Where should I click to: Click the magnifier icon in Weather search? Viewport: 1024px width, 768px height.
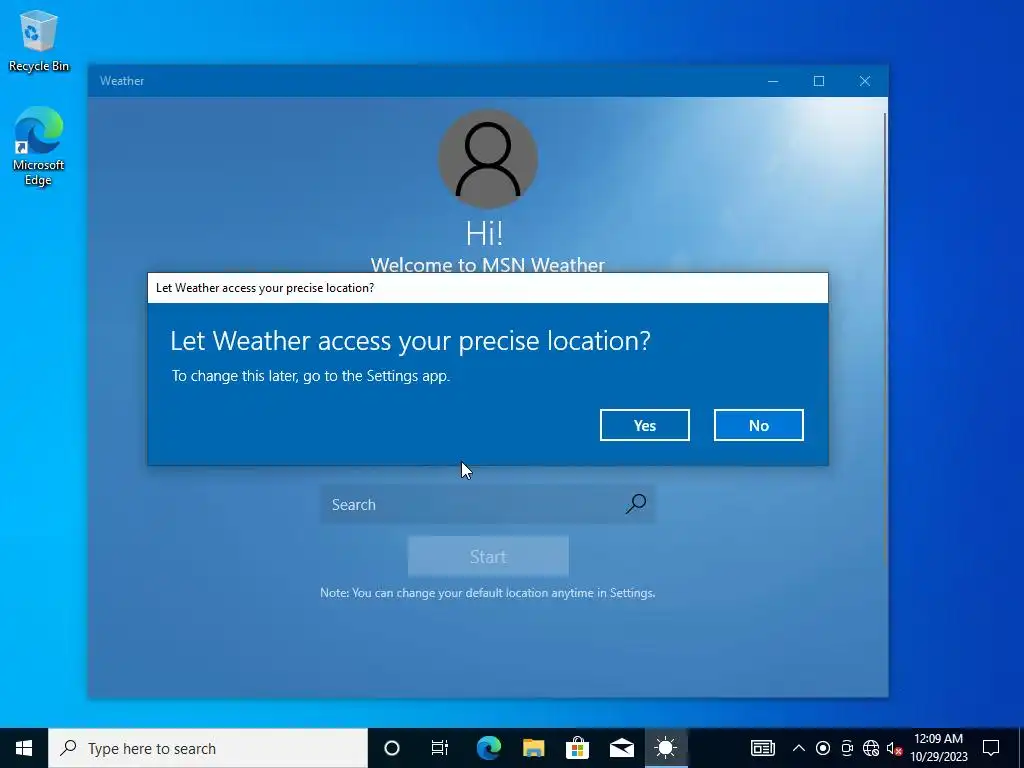636,504
